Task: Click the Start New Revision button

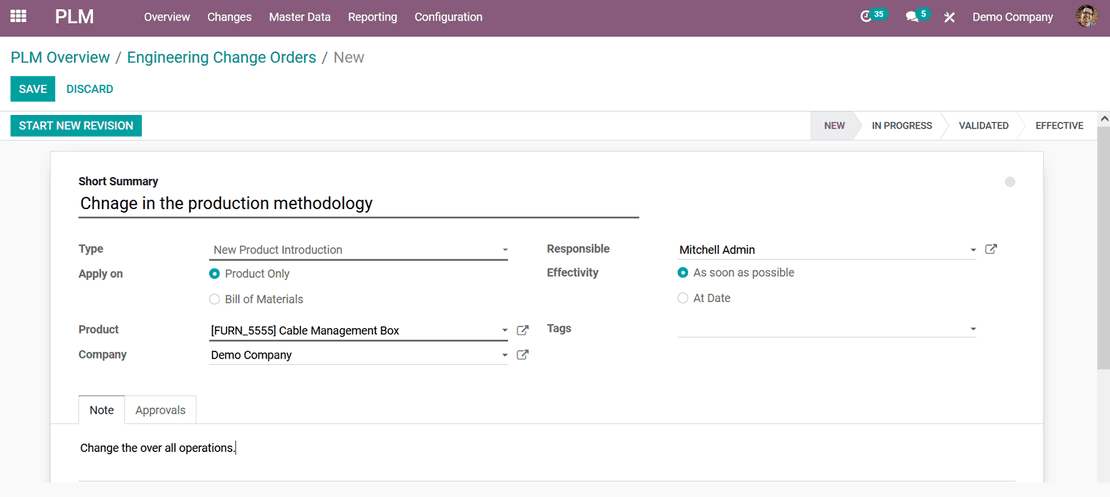Action: [x=76, y=125]
